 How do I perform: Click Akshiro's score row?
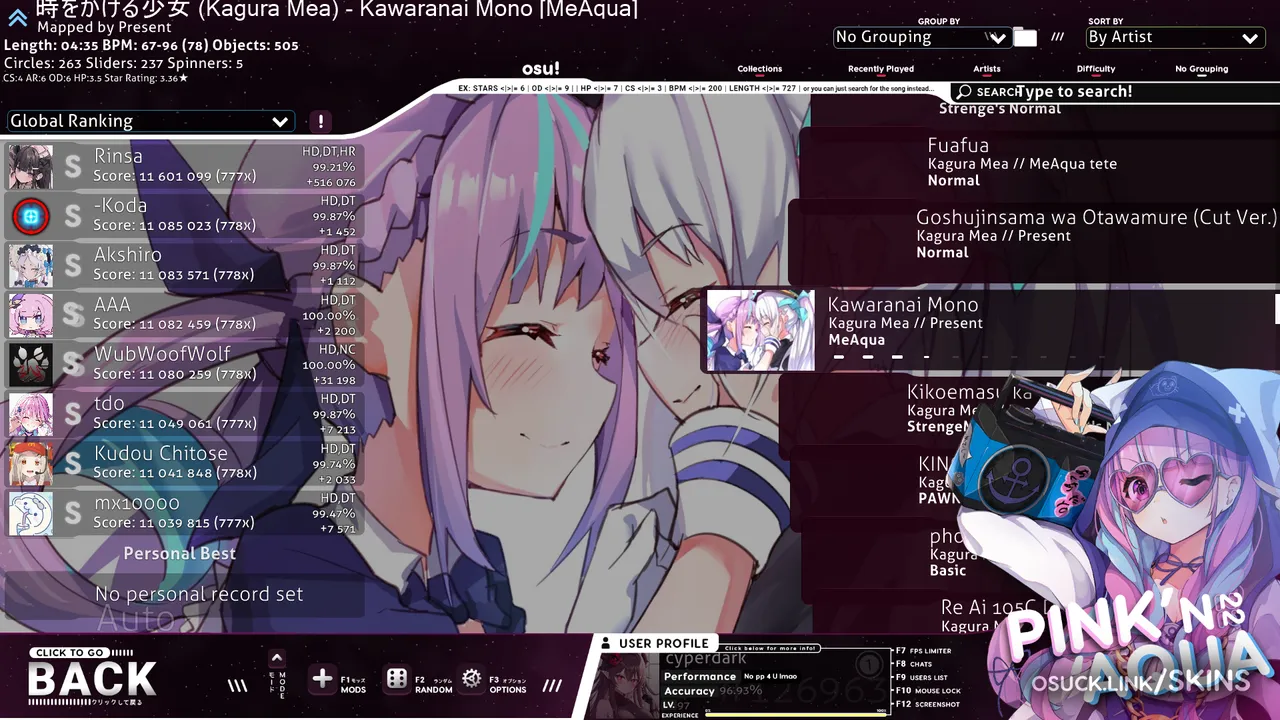pyautogui.click(x=185, y=265)
